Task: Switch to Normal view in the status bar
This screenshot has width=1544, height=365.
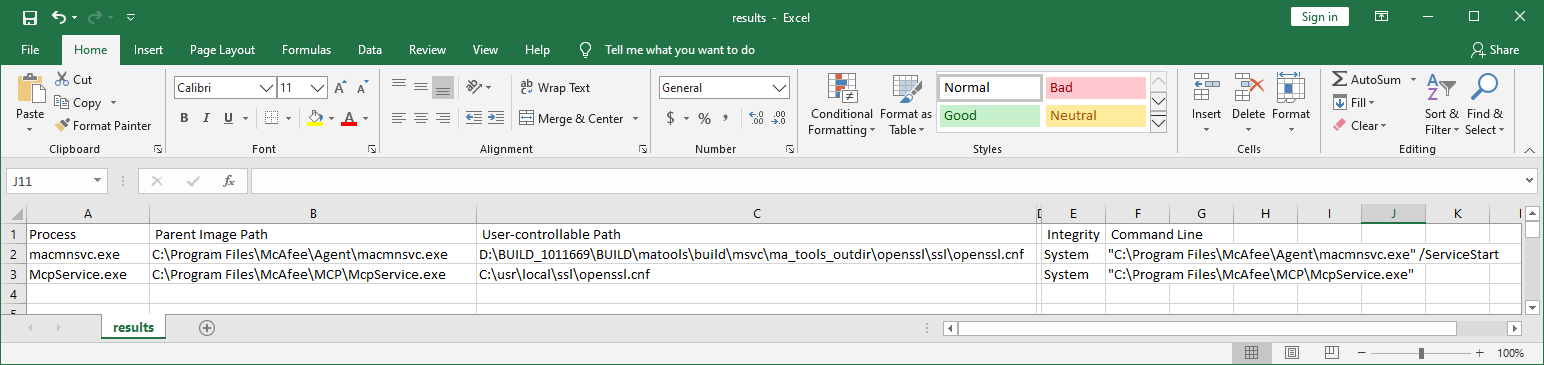Action: pyautogui.click(x=1251, y=353)
